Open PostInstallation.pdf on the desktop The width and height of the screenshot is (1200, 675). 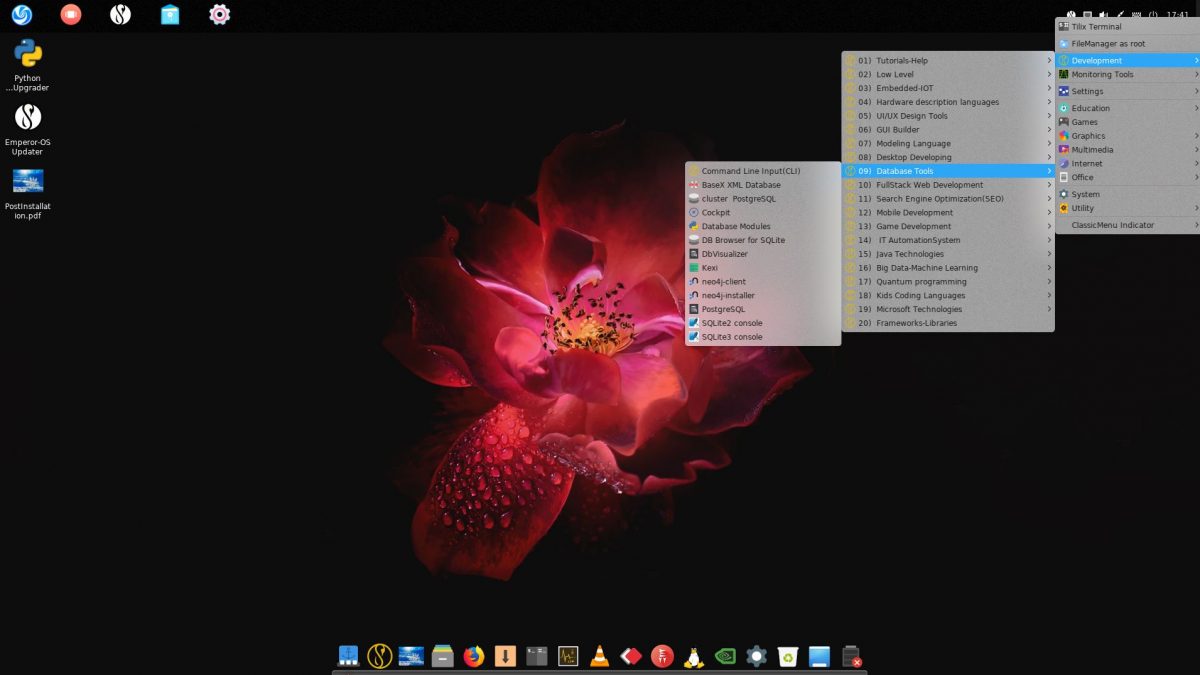point(28,194)
